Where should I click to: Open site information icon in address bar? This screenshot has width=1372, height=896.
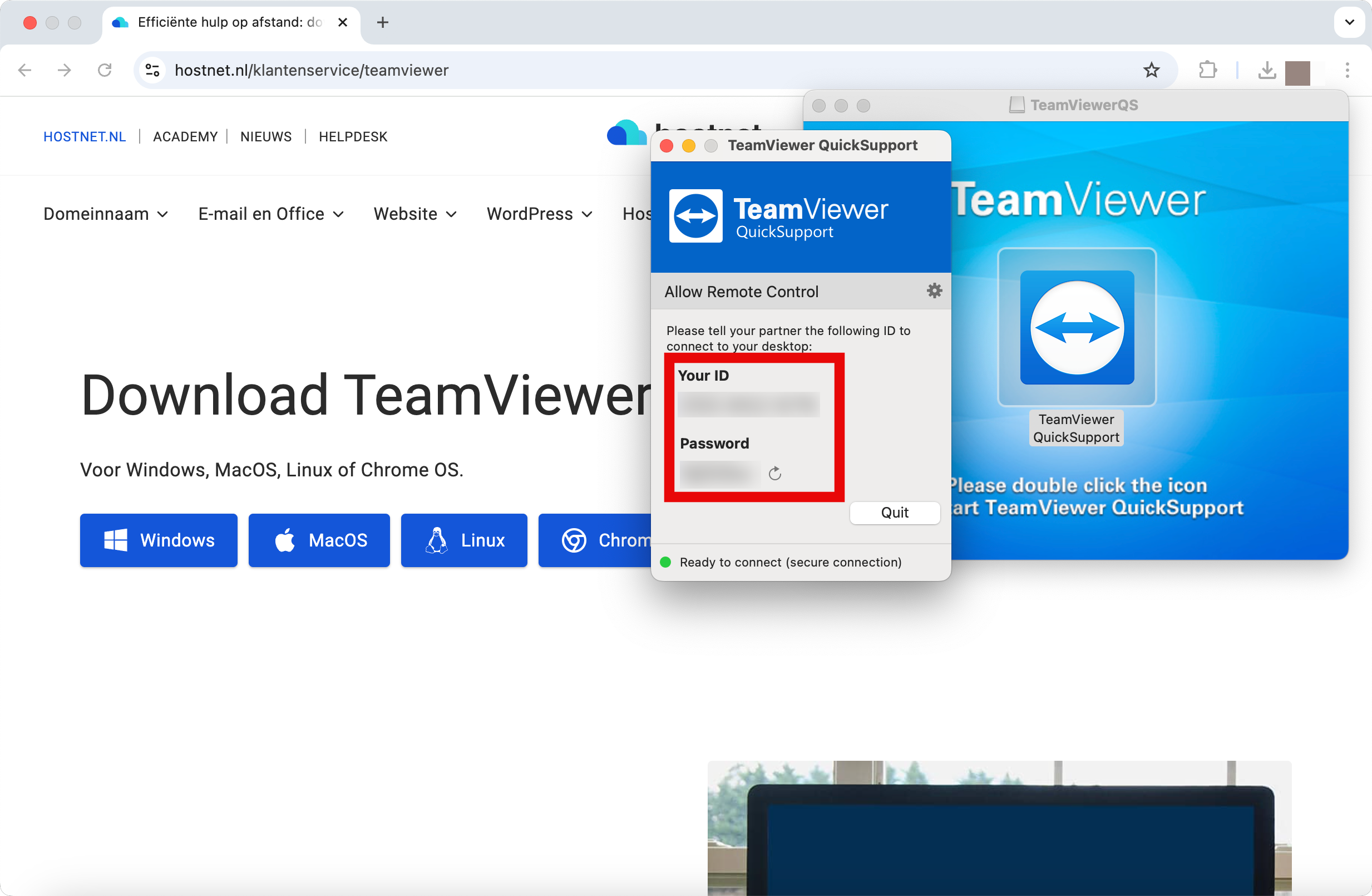[153, 70]
